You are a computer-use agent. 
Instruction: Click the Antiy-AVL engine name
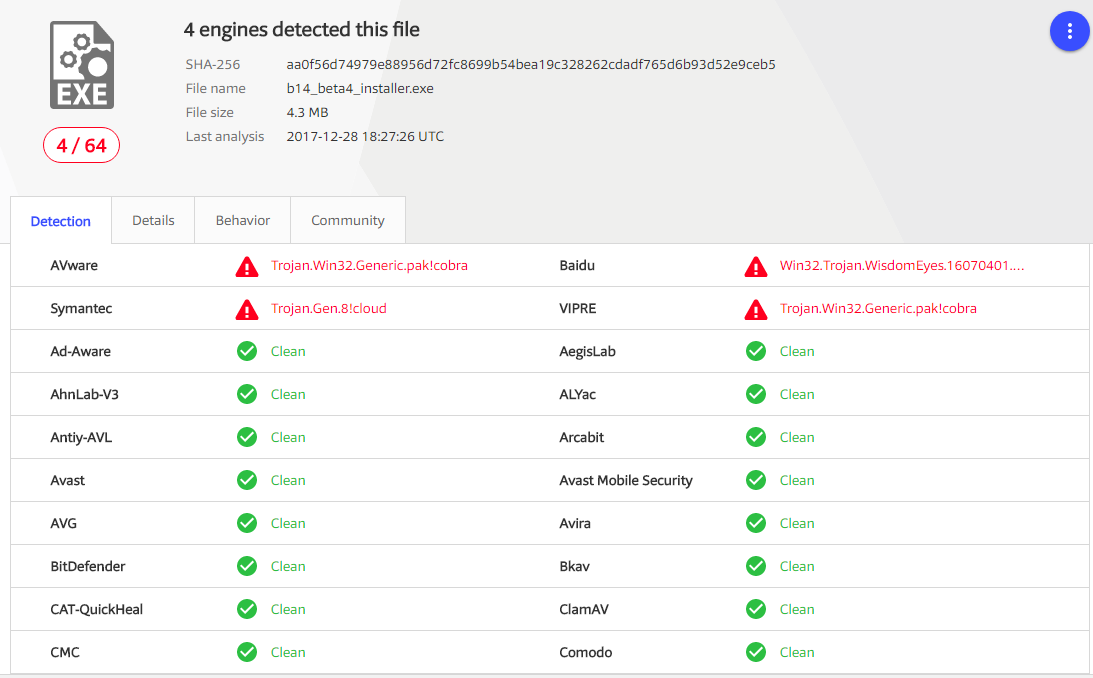(81, 438)
